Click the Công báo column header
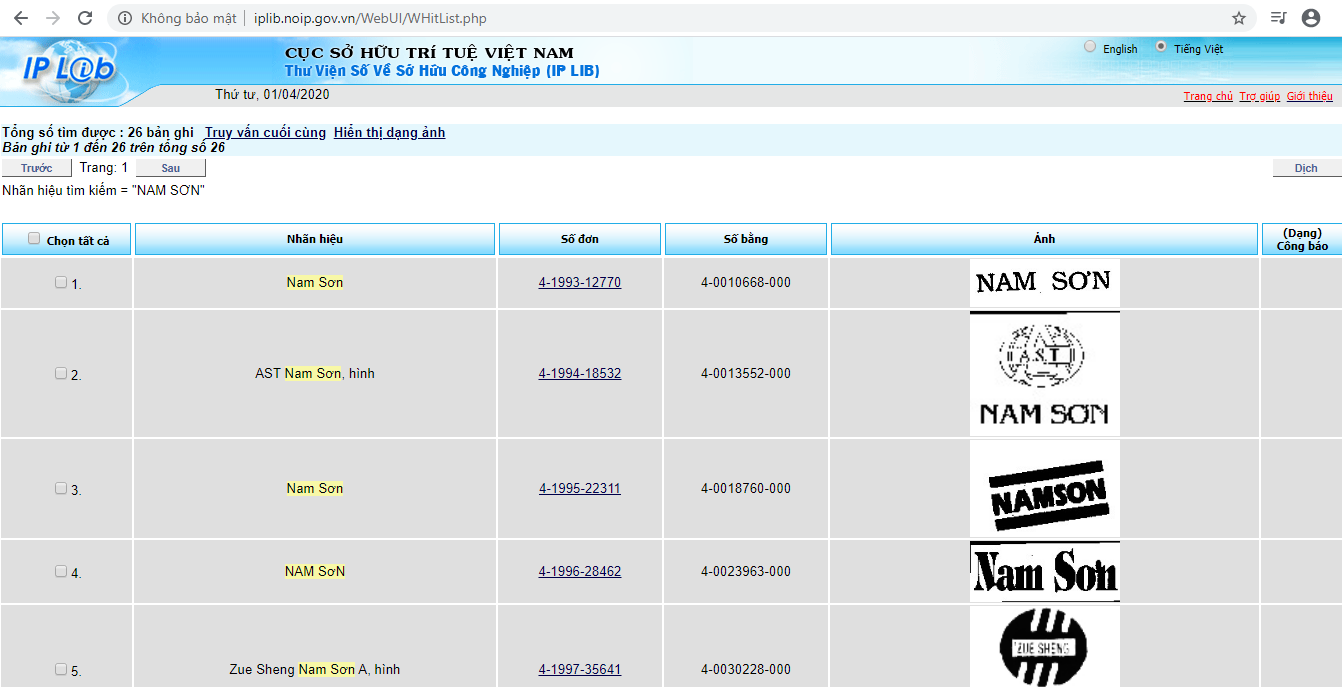 pyautogui.click(x=1302, y=239)
